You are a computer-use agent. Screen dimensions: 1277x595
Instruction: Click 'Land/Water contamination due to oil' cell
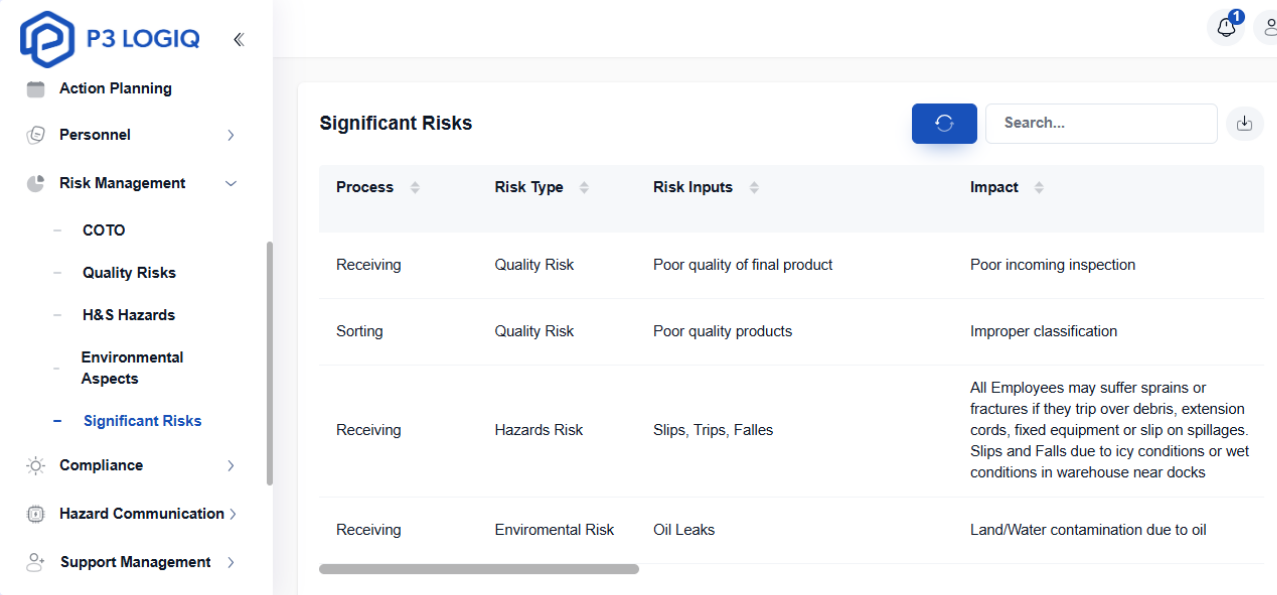[x=1088, y=530]
